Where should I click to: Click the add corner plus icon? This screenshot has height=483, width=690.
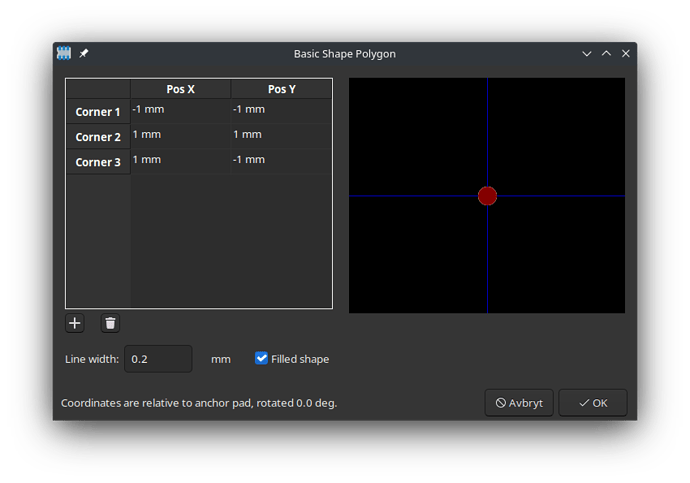pyautogui.click(x=75, y=323)
